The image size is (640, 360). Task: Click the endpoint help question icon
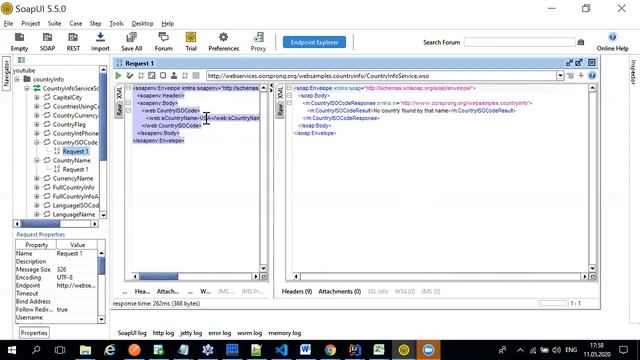[592, 76]
